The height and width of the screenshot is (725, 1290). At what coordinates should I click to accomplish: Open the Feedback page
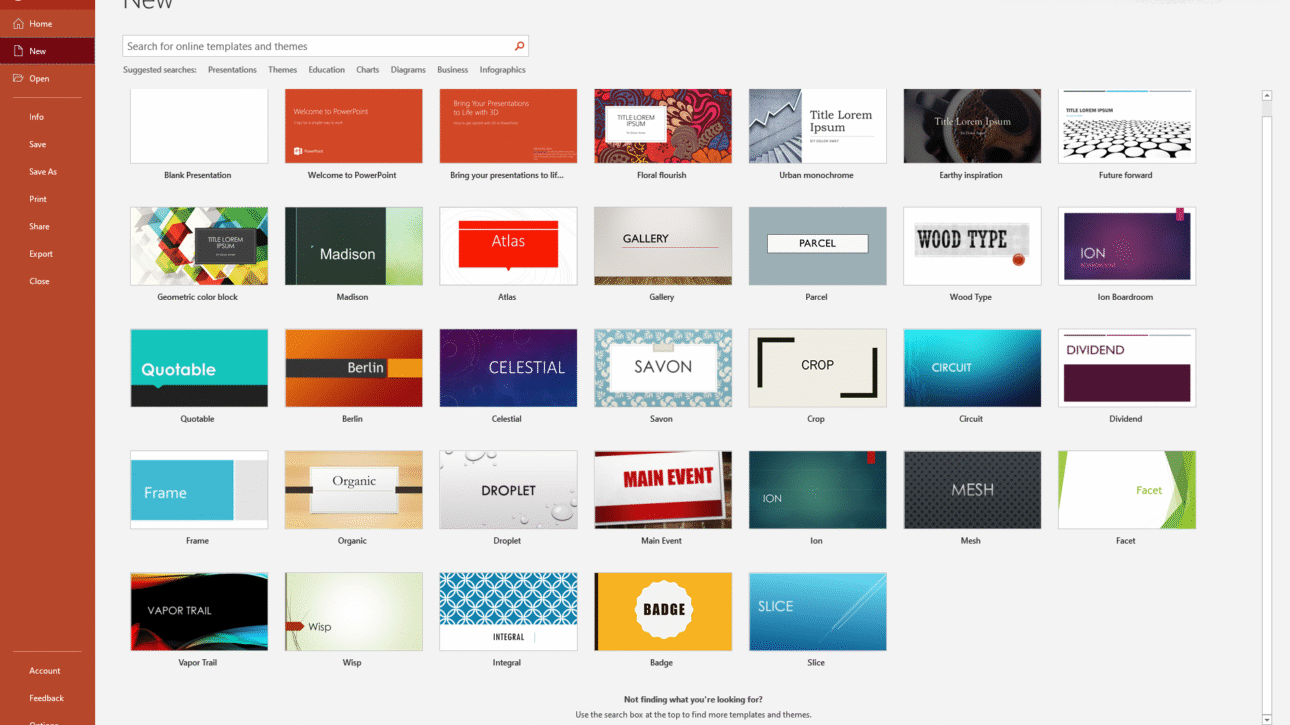pos(47,698)
